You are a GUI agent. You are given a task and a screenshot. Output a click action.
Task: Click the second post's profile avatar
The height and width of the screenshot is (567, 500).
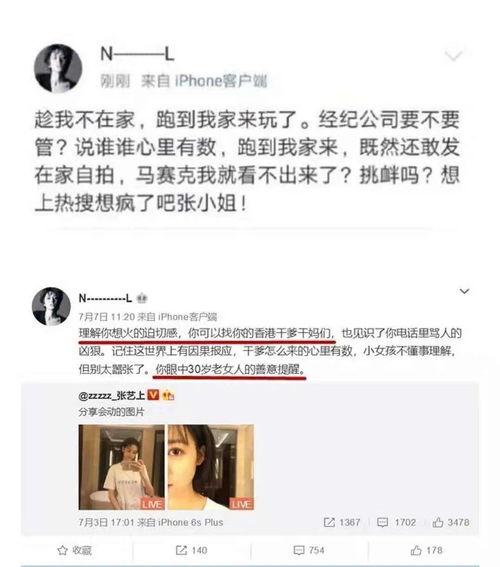(x=51, y=306)
